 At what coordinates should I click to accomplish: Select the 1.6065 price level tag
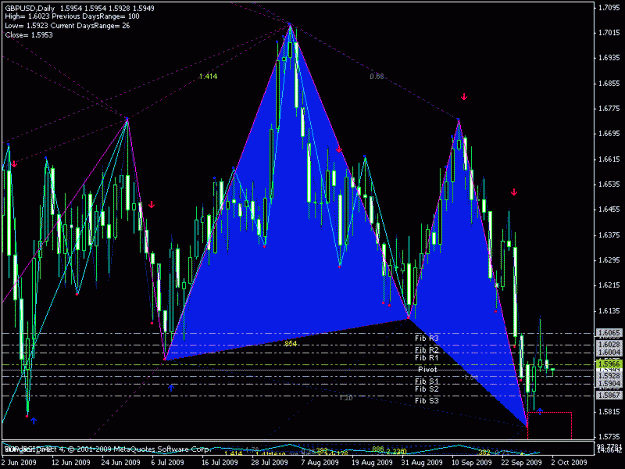point(609,333)
